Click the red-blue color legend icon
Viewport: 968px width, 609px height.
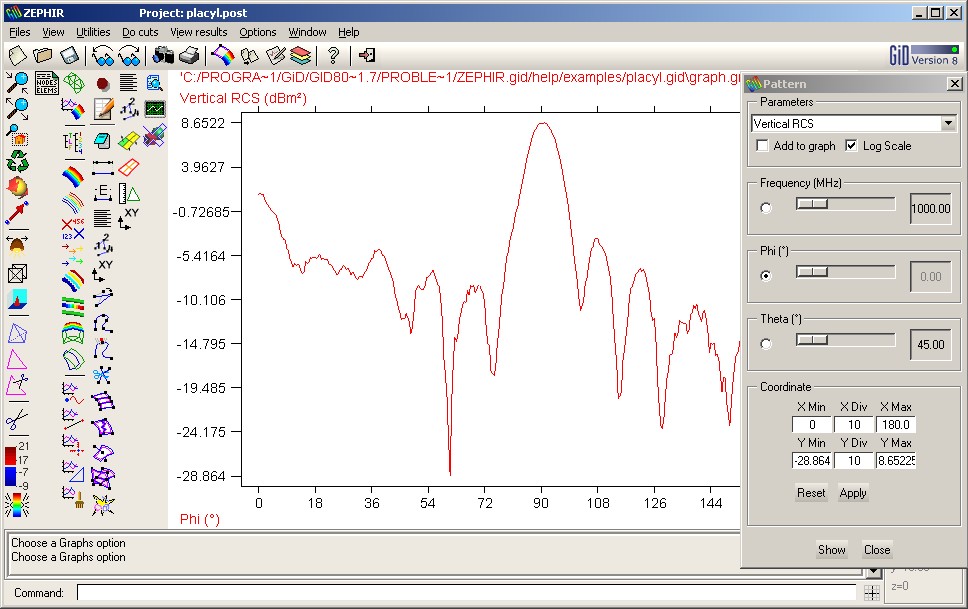[17, 465]
